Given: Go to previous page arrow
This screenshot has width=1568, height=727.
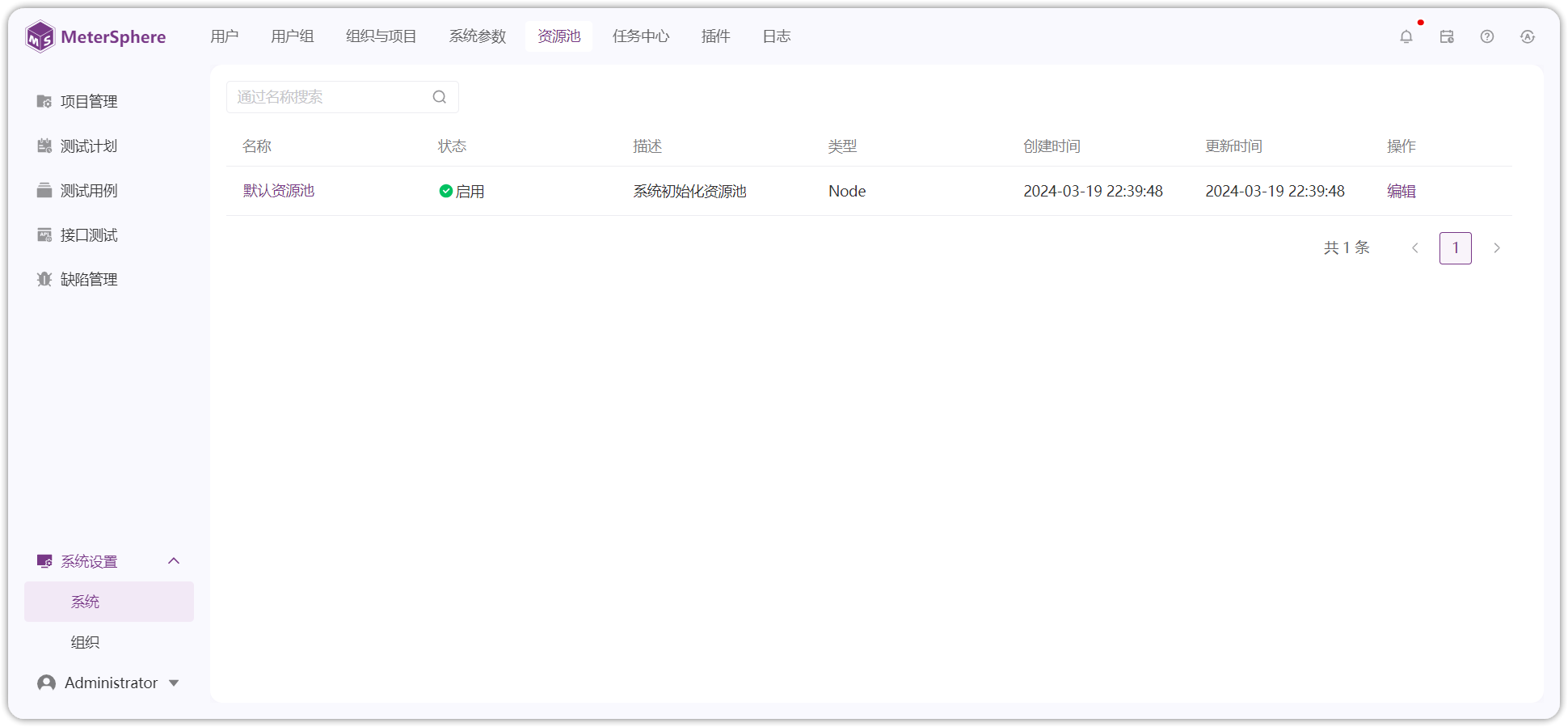Looking at the screenshot, I should click(1415, 248).
